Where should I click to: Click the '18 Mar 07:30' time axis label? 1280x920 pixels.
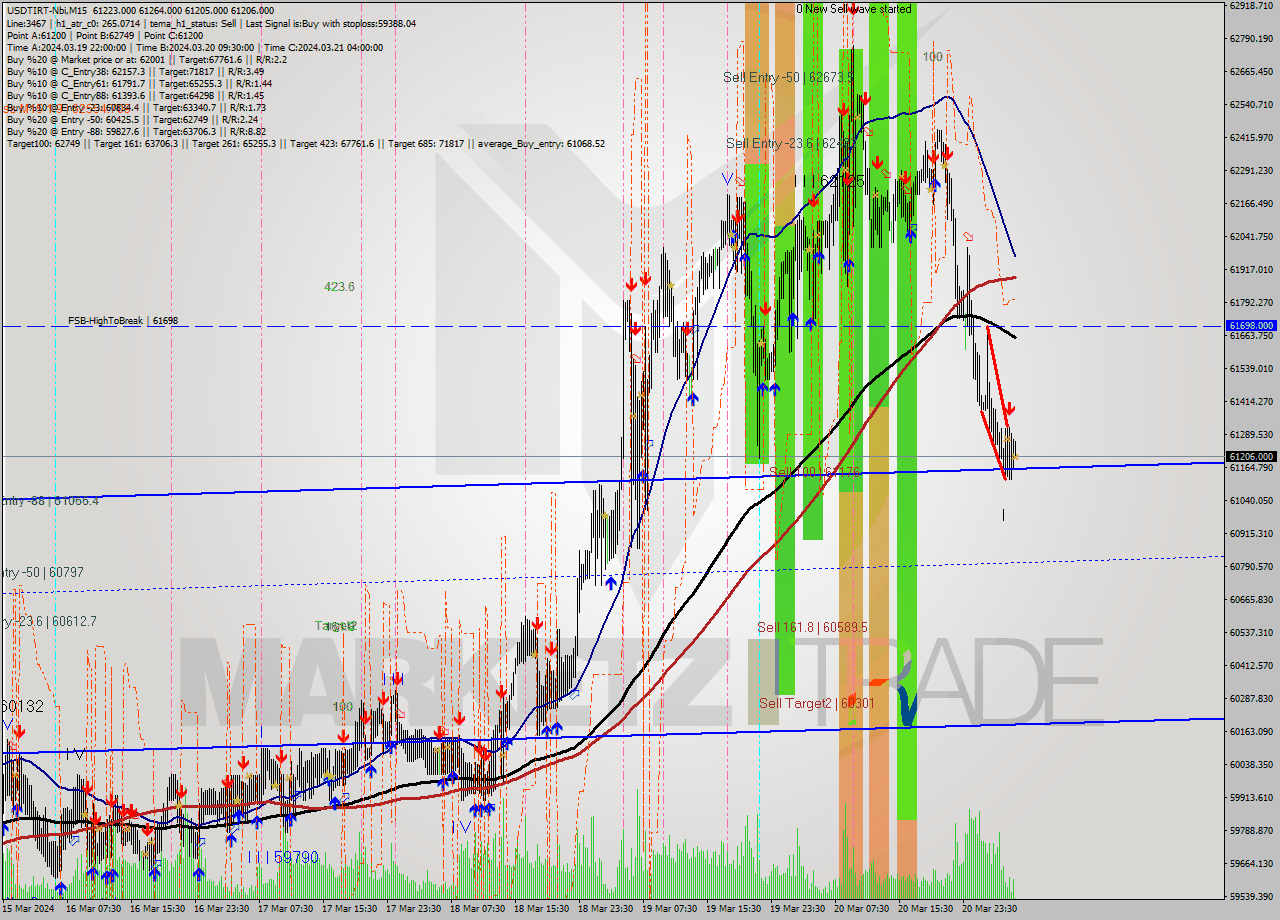(477, 909)
